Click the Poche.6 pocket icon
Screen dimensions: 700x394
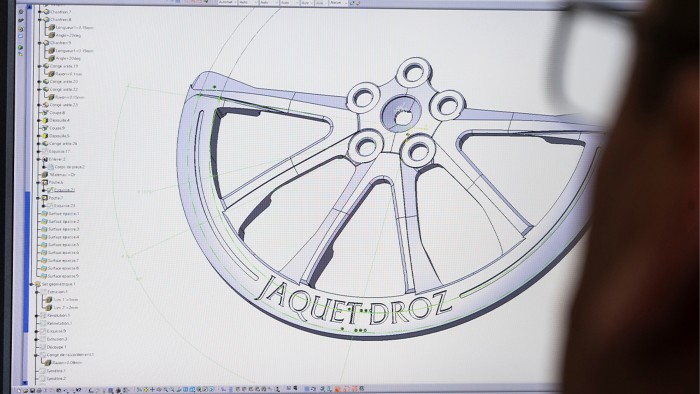click(x=45, y=182)
